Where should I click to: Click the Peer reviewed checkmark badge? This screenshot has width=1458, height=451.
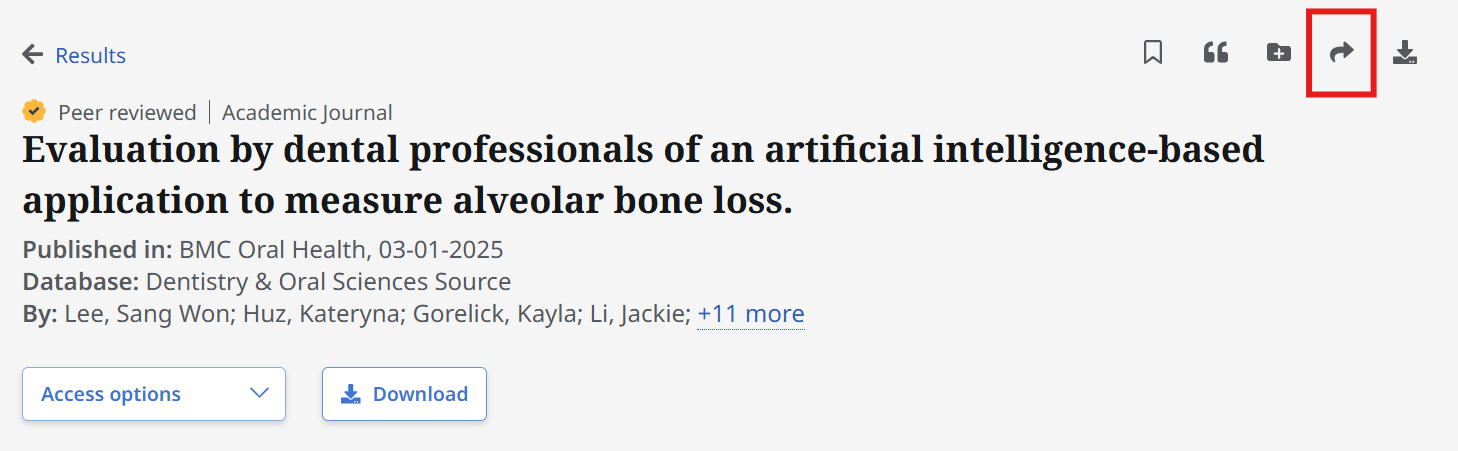point(35,111)
